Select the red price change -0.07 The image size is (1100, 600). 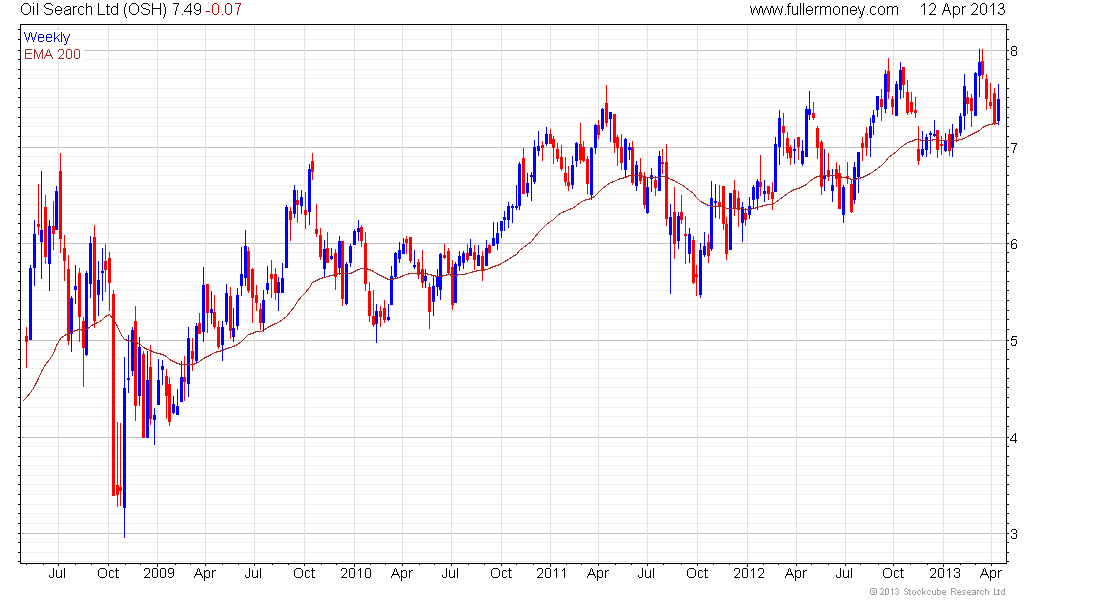pos(224,10)
